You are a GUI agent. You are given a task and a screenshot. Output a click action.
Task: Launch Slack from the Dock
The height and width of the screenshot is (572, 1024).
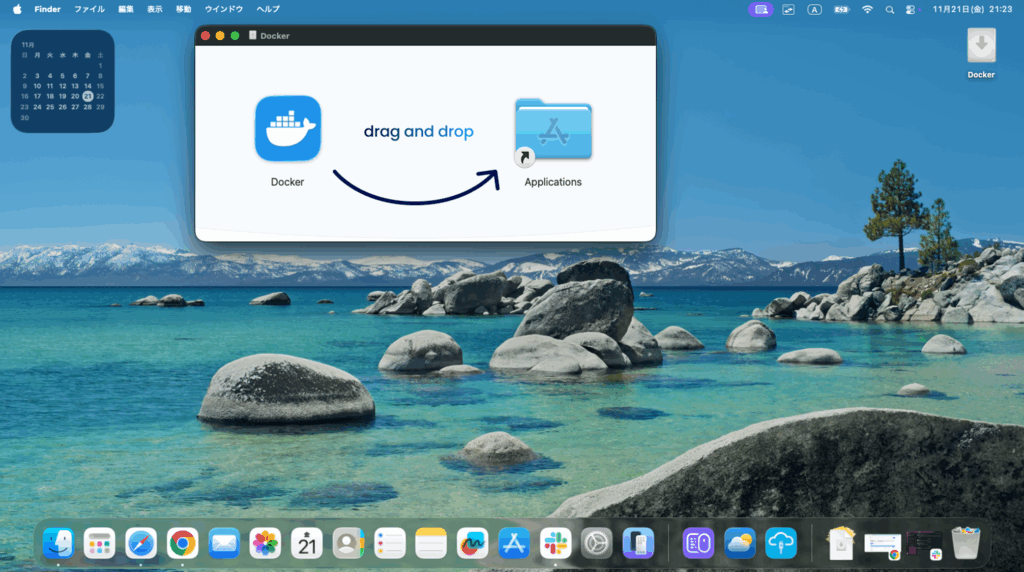tap(555, 543)
